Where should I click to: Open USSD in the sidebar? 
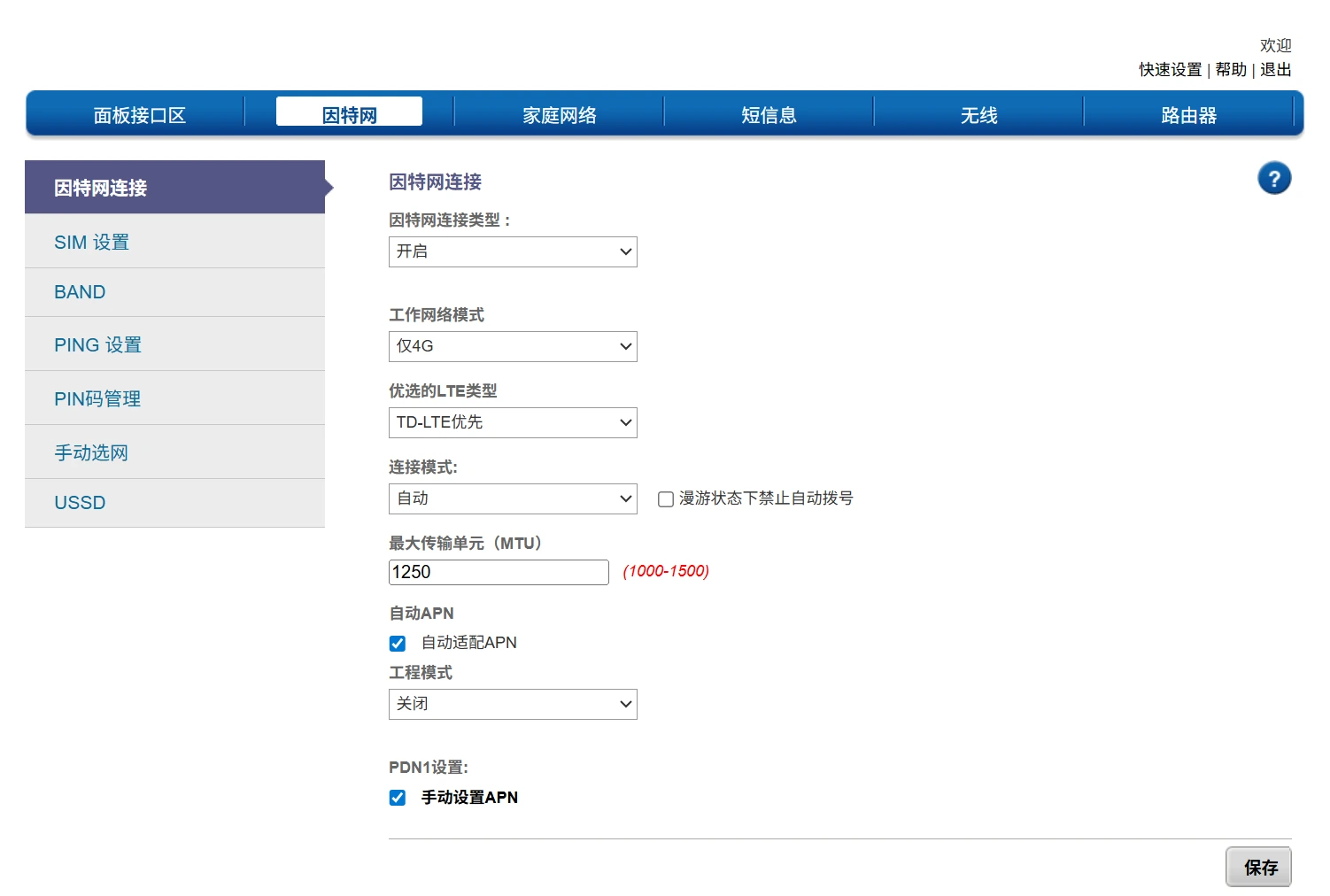[174, 503]
